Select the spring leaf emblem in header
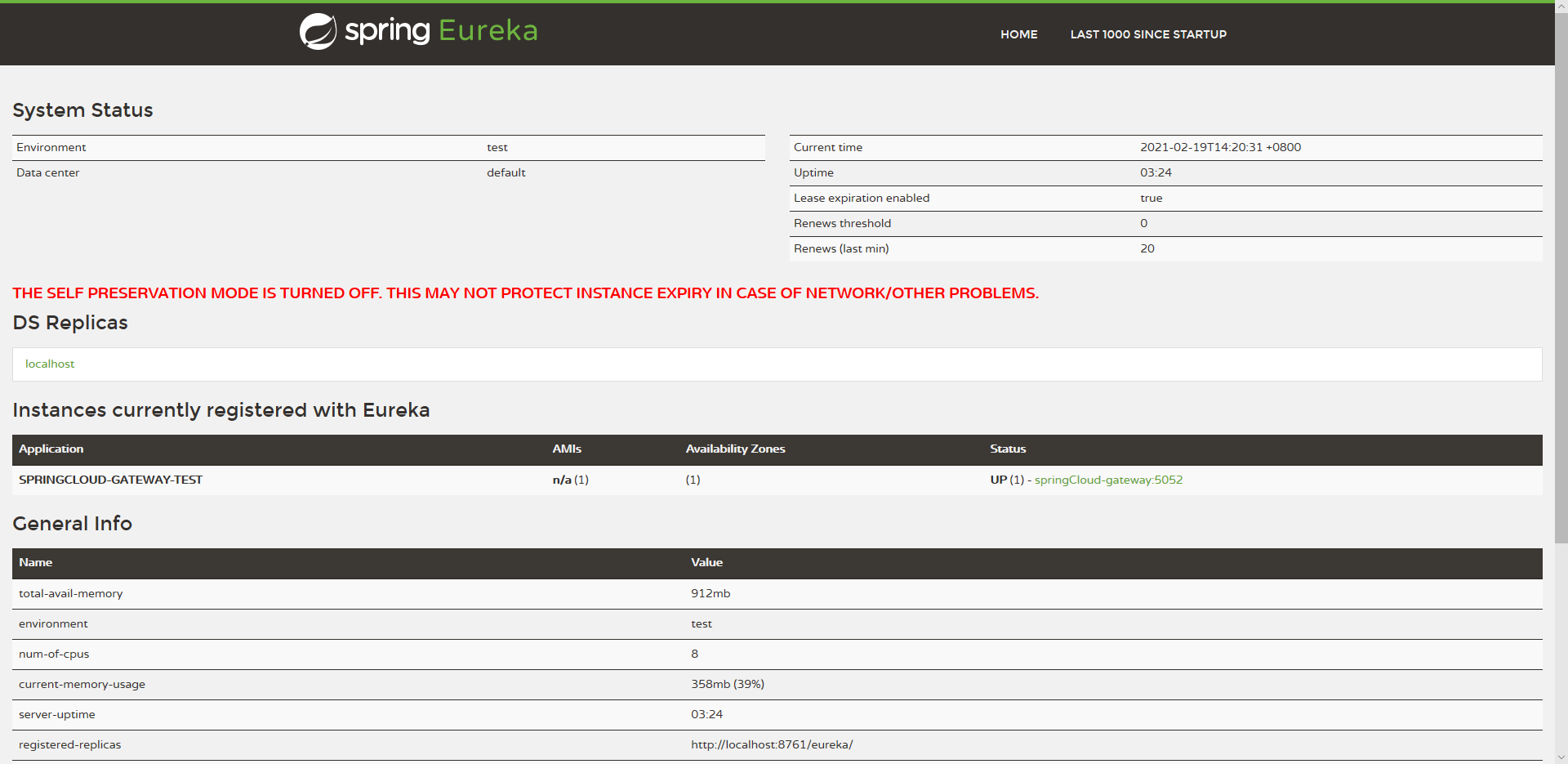The width and height of the screenshot is (1568, 764). pos(319,31)
